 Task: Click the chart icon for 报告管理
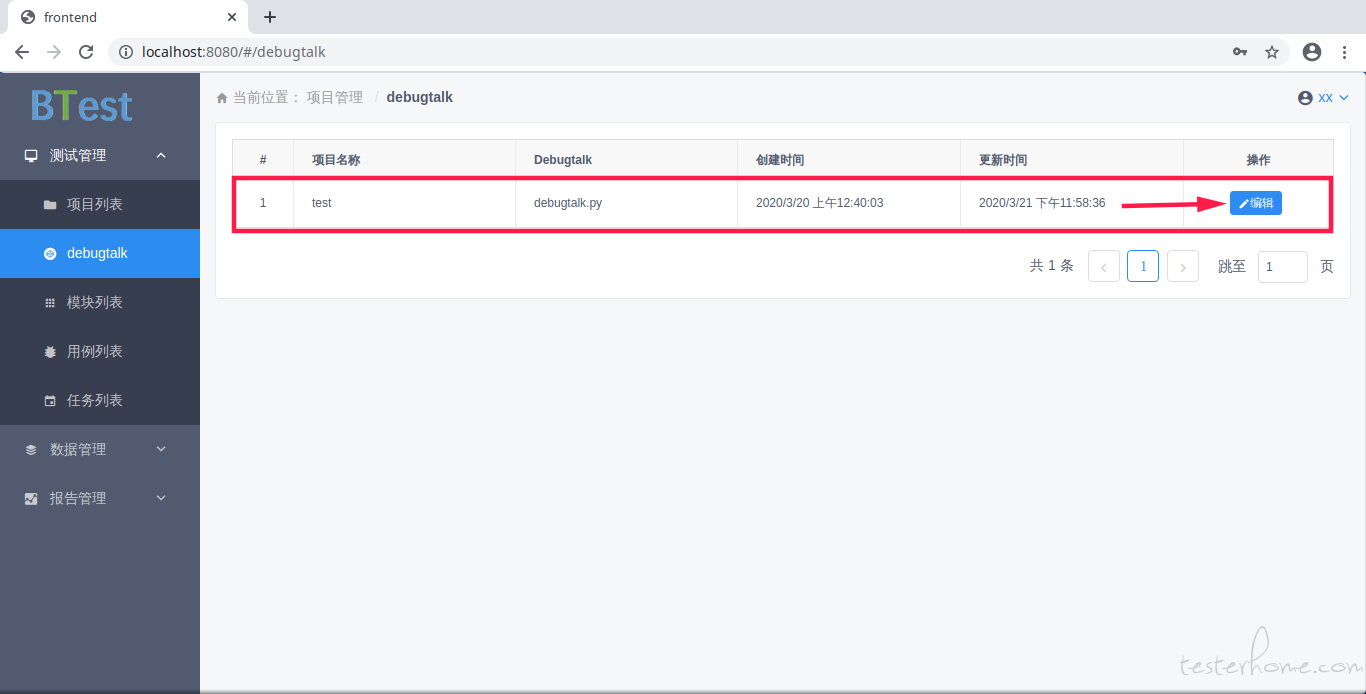point(31,499)
